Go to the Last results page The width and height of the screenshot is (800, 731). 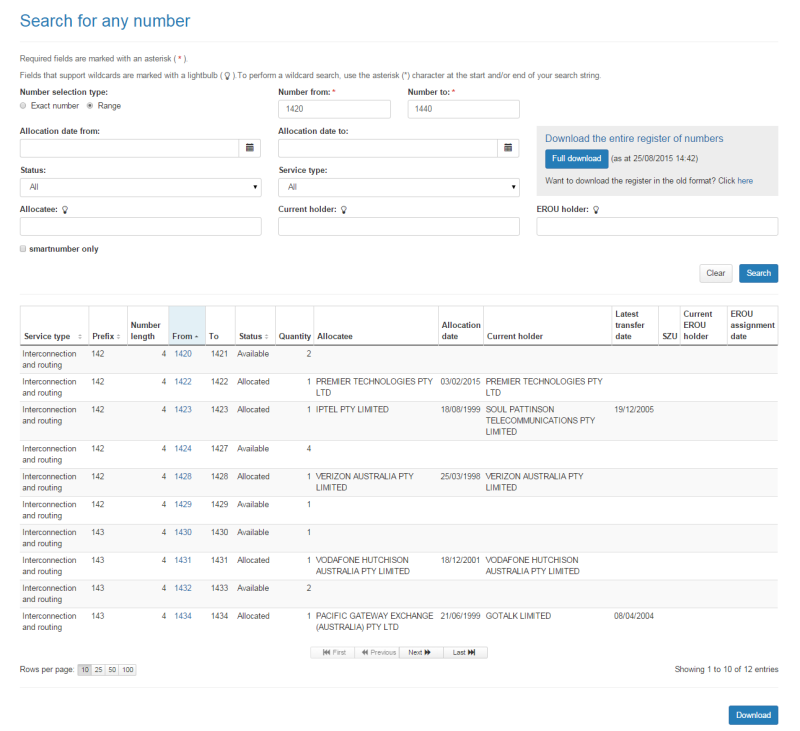464,652
